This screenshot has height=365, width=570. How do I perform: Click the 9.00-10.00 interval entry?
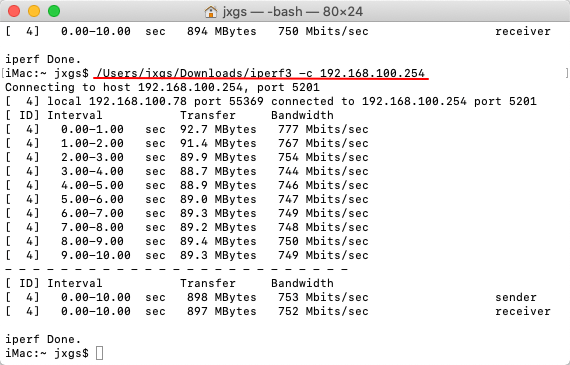point(96,255)
